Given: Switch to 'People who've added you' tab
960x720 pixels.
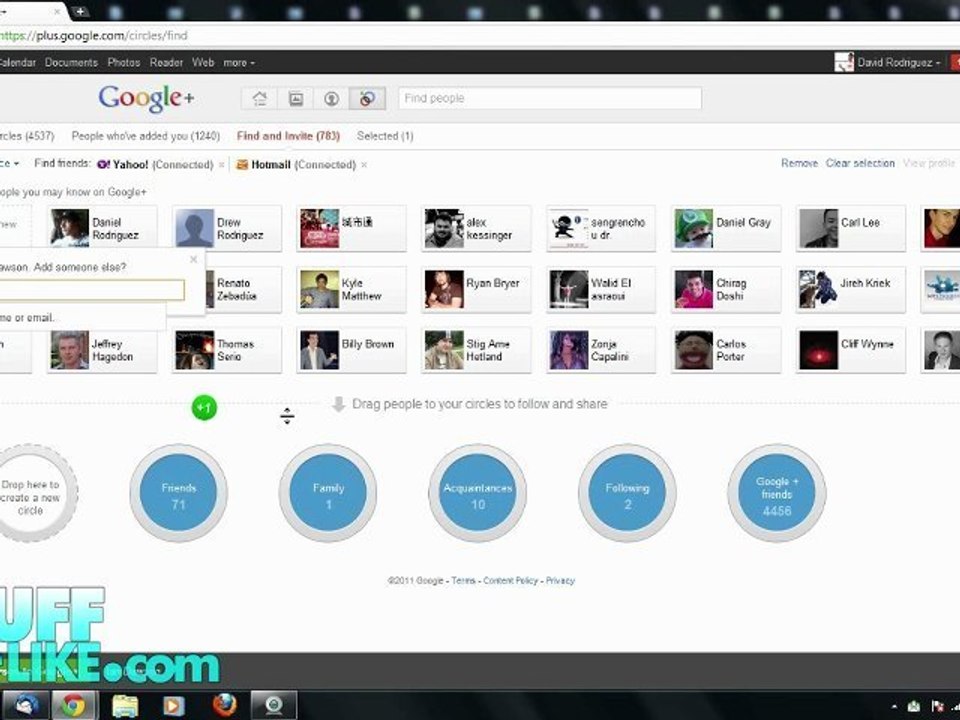Looking at the screenshot, I should [146, 136].
